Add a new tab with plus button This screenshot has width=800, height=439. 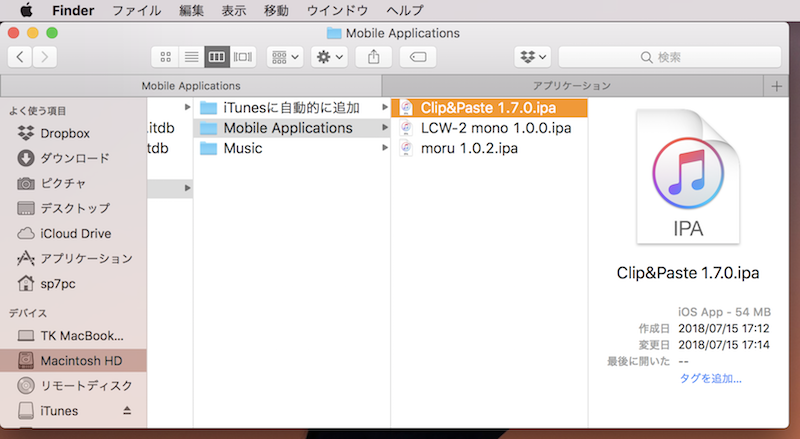point(777,86)
